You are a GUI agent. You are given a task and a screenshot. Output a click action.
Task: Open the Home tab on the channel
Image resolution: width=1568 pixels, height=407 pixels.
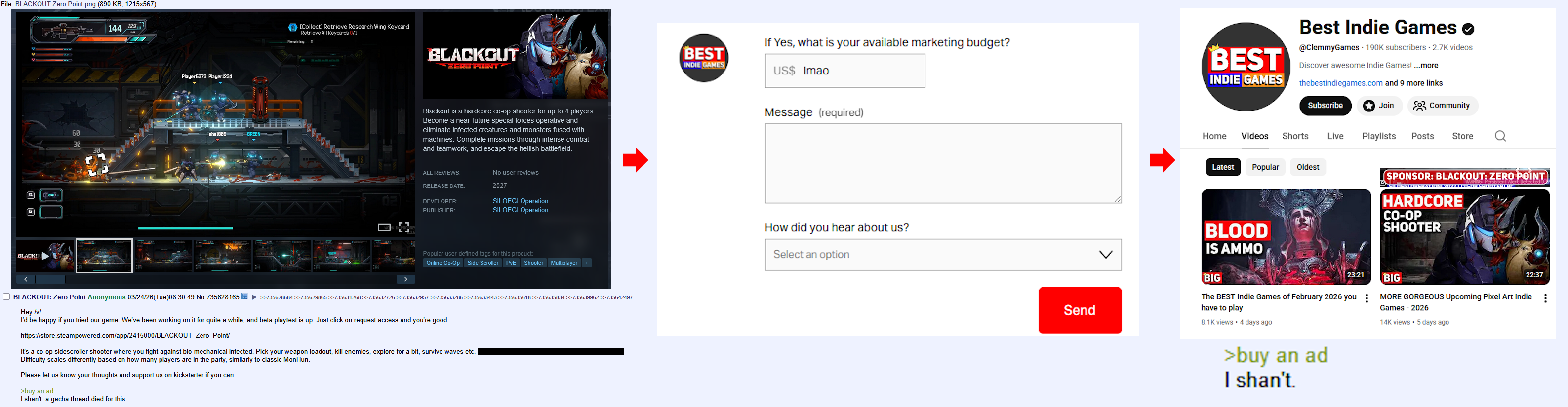1214,136
